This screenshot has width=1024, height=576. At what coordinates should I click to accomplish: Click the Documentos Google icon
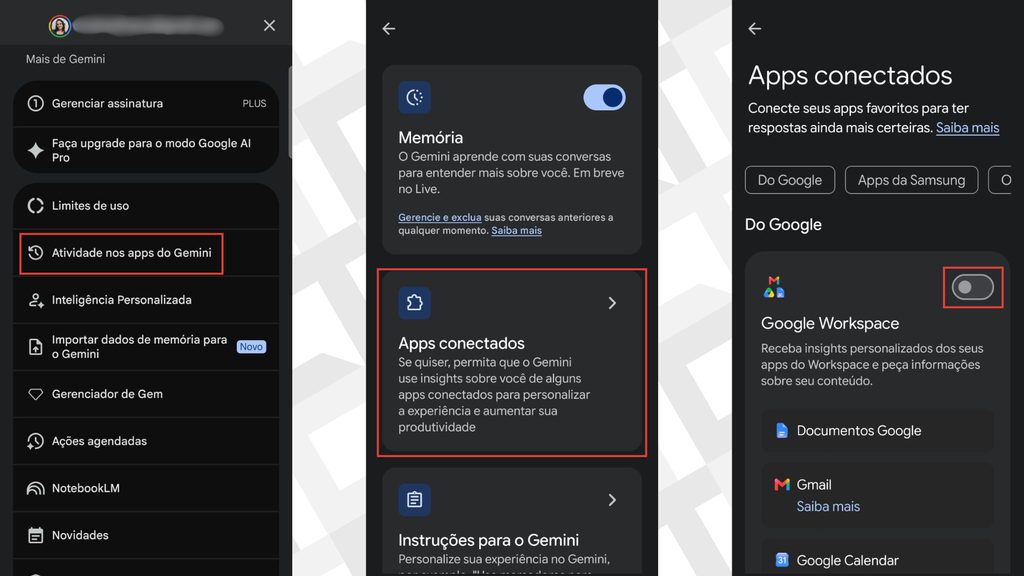coord(782,430)
